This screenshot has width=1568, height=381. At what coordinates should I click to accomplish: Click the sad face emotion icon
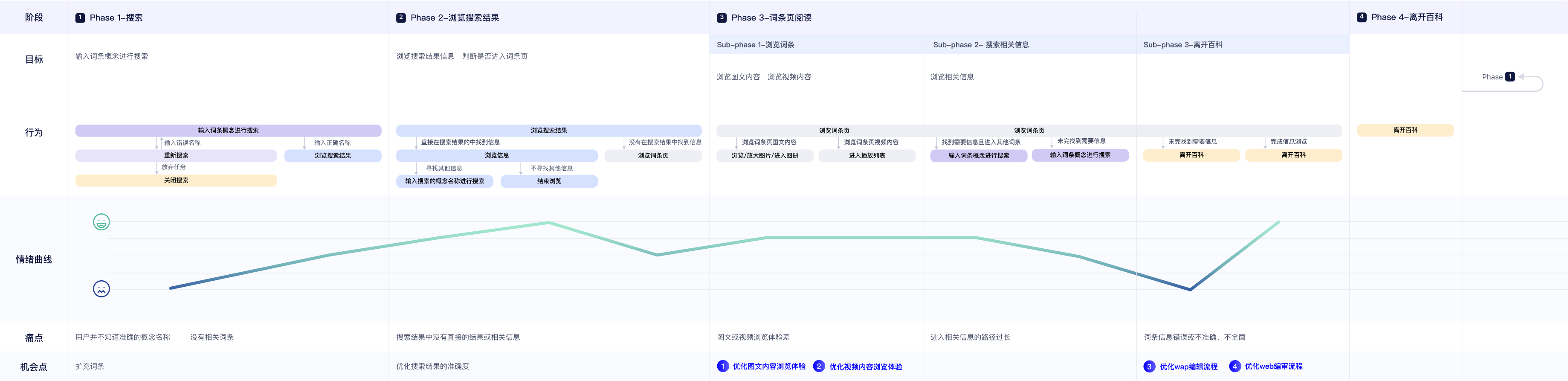(101, 288)
